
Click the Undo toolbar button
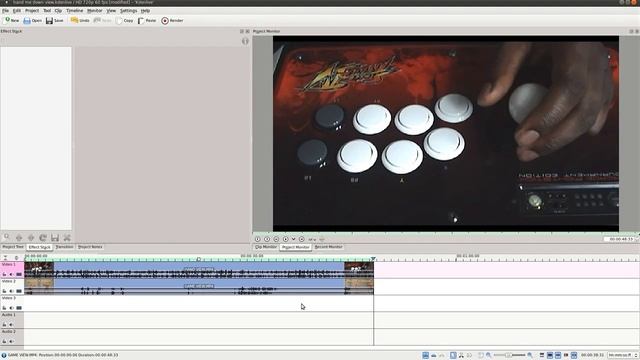pos(80,20)
